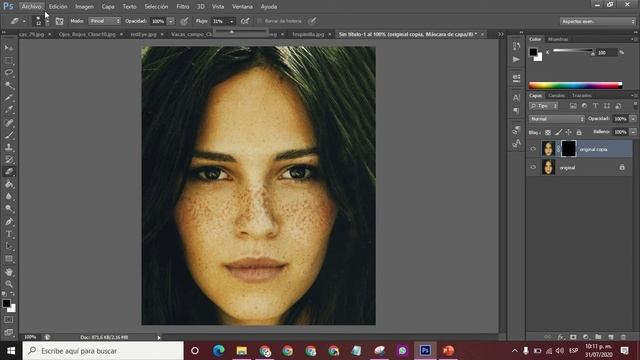This screenshot has width=640, height=360.
Task: Select the Type tool
Action: (9, 234)
